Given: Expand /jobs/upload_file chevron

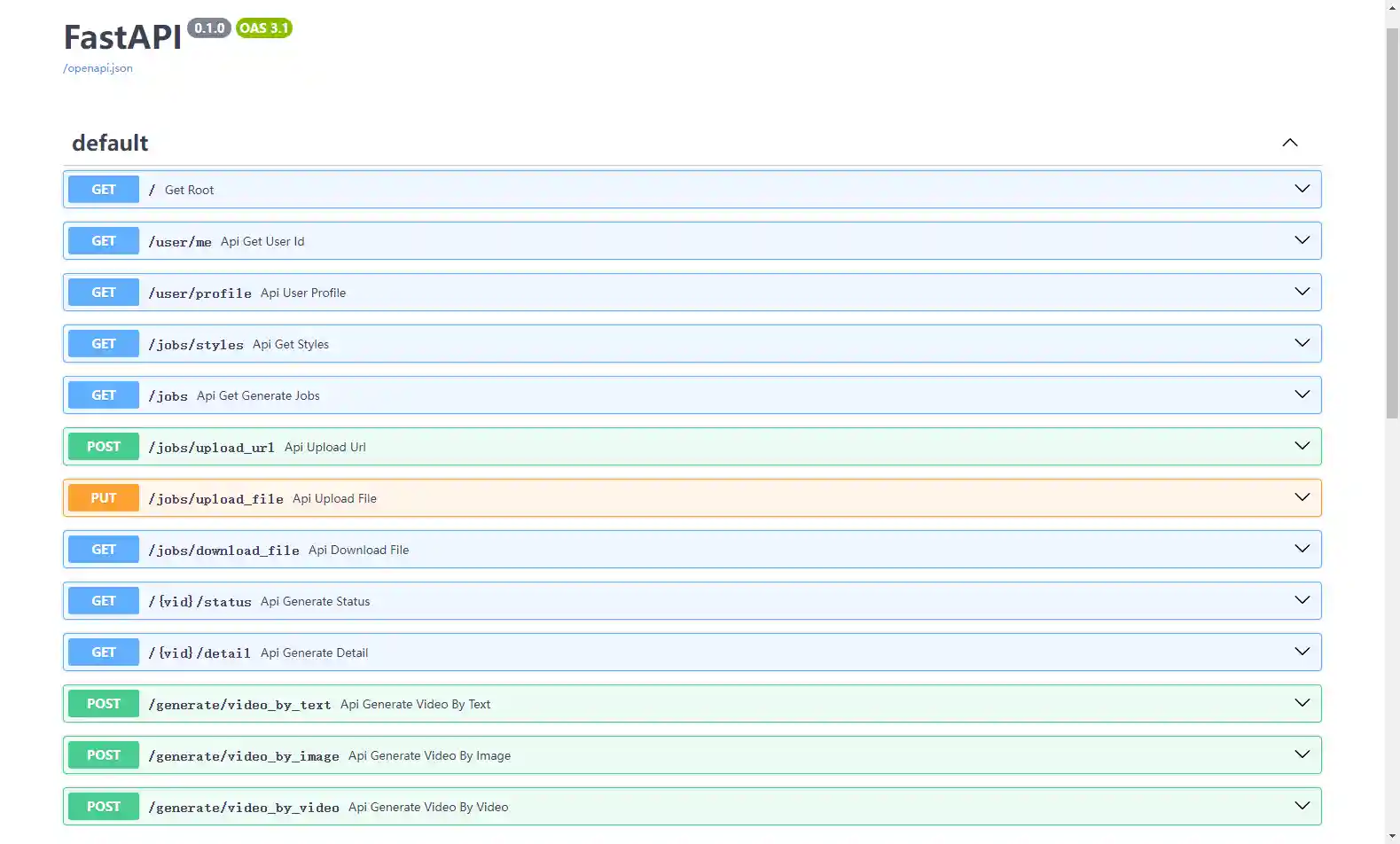Looking at the screenshot, I should [1302, 497].
